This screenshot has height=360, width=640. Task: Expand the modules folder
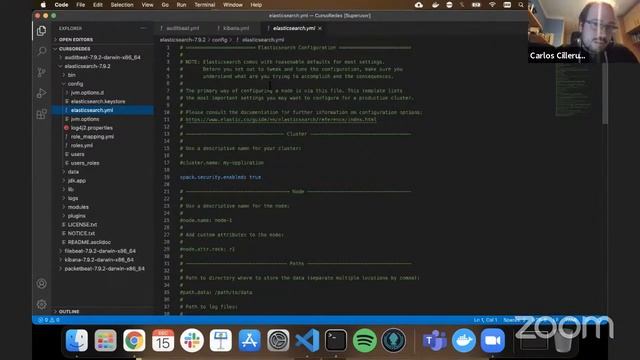tap(78, 207)
